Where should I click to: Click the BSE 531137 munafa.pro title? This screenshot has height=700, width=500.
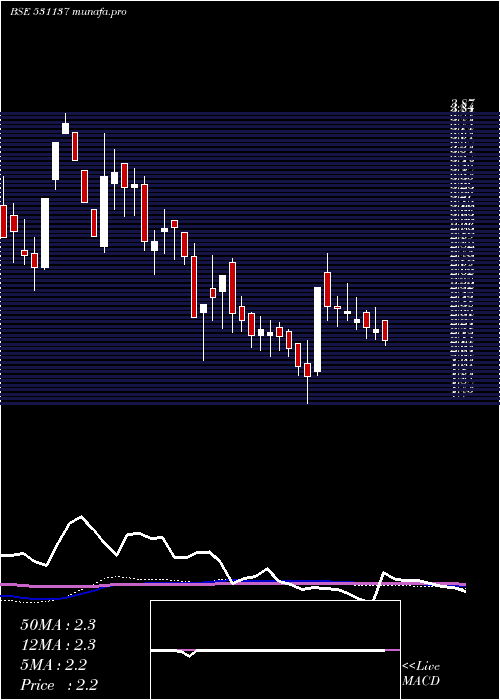pyautogui.click(x=68, y=12)
